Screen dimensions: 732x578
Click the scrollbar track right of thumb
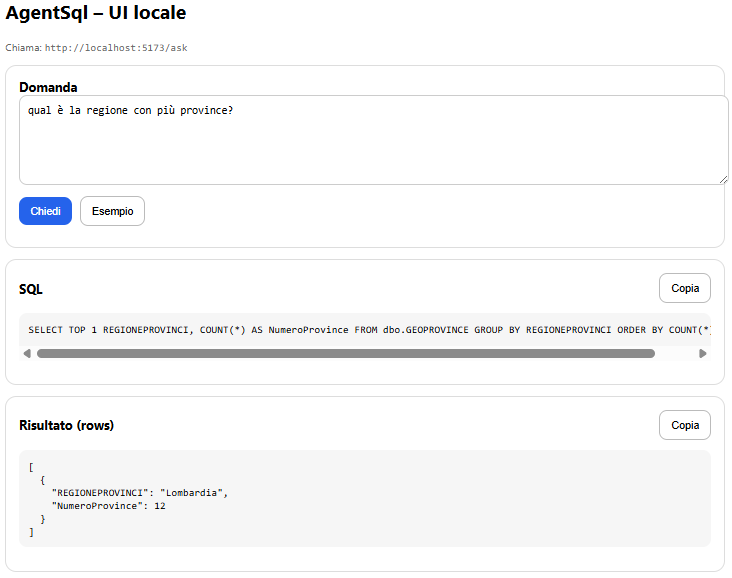pyautogui.click(x=676, y=353)
